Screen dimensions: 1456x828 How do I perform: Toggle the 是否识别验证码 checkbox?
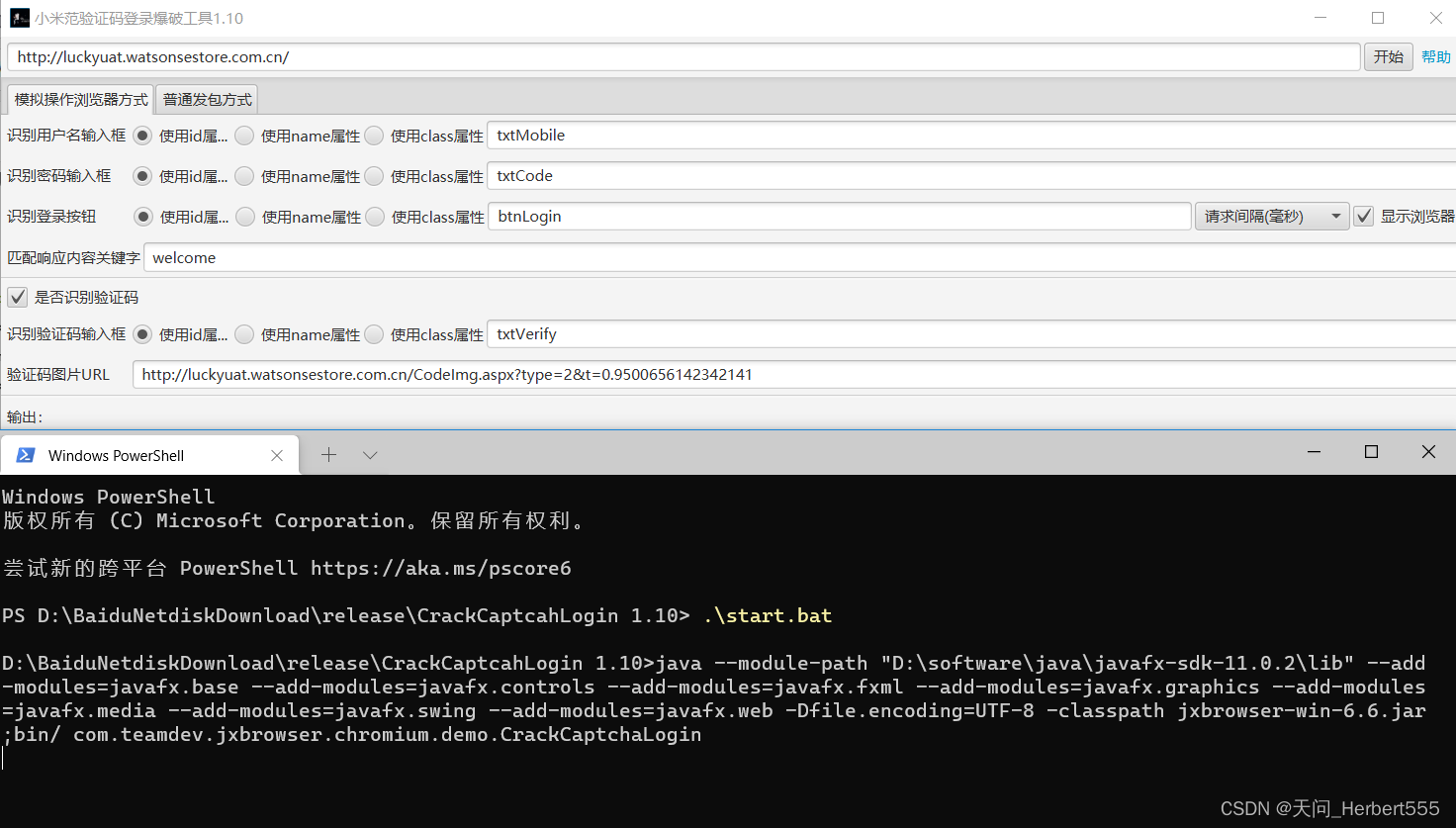18,297
